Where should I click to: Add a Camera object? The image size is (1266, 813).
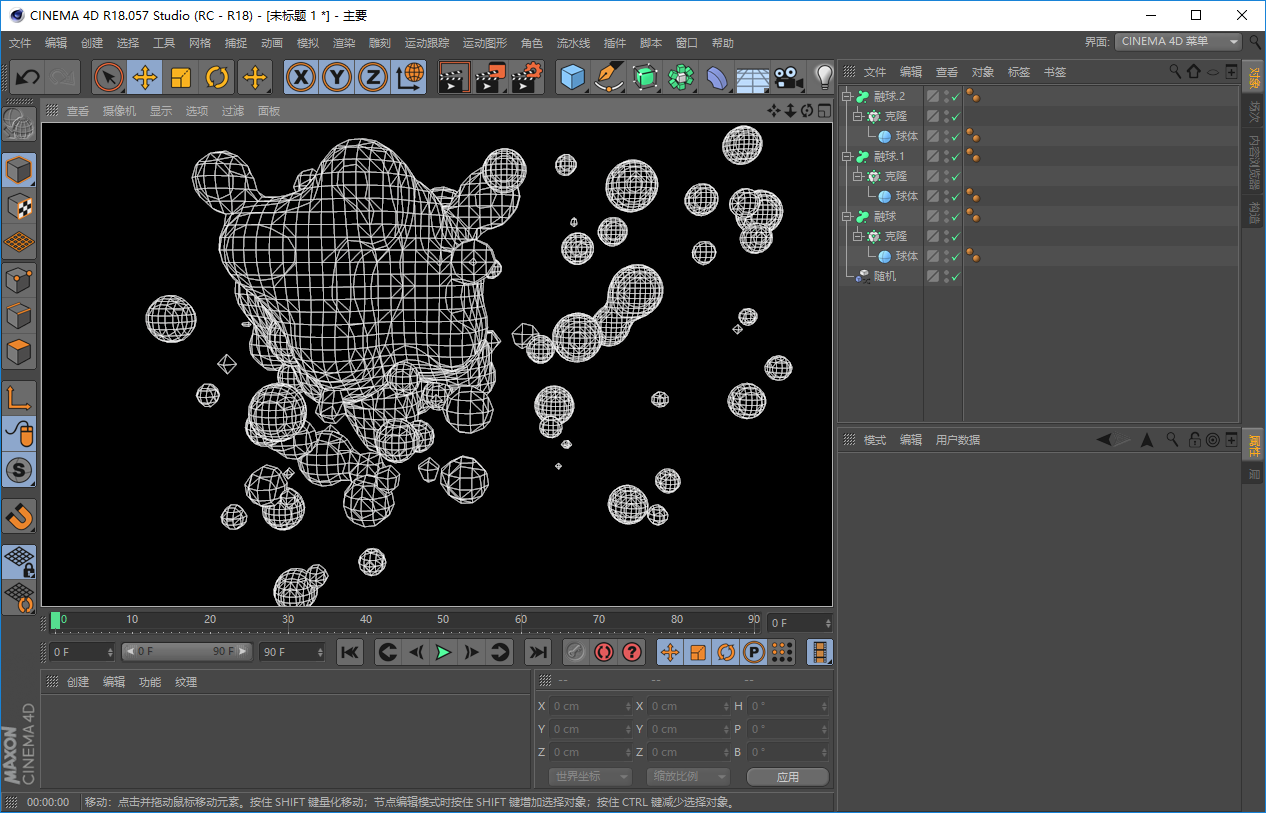click(789, 77)
